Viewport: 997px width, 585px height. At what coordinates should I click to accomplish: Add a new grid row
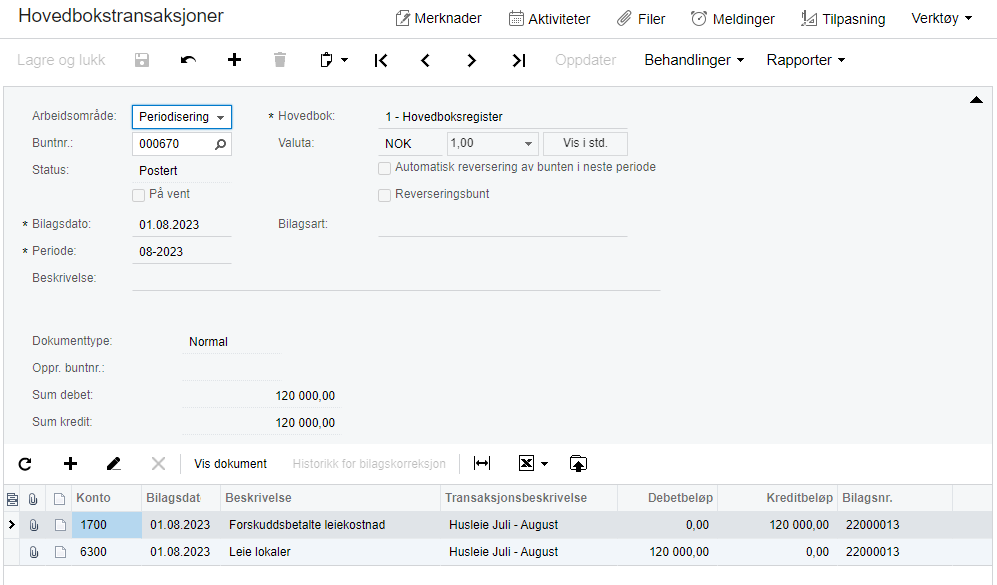coord(71,464)
